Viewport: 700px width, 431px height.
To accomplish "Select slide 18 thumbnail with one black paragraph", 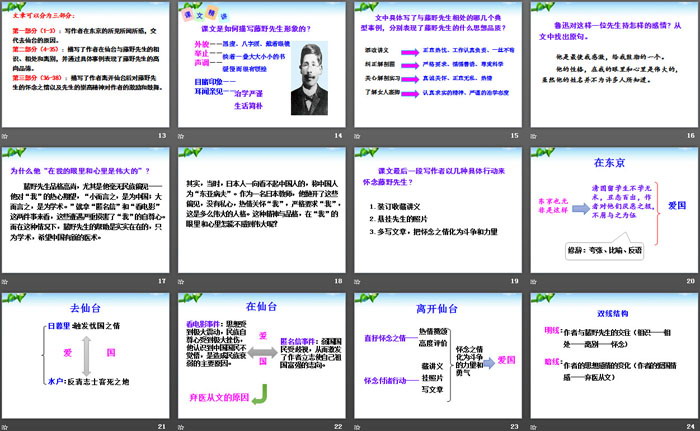I will (262, 210).
